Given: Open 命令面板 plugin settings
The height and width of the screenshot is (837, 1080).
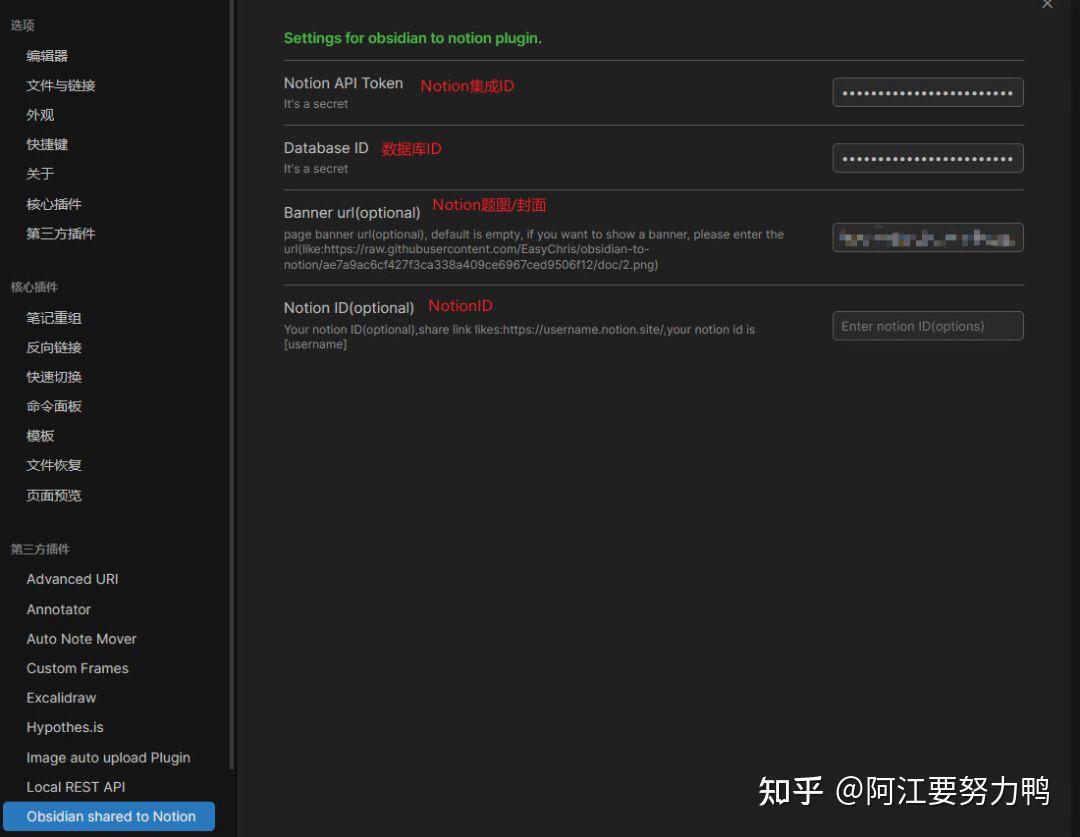Looking at the screenshot, I should pos(54,406).
